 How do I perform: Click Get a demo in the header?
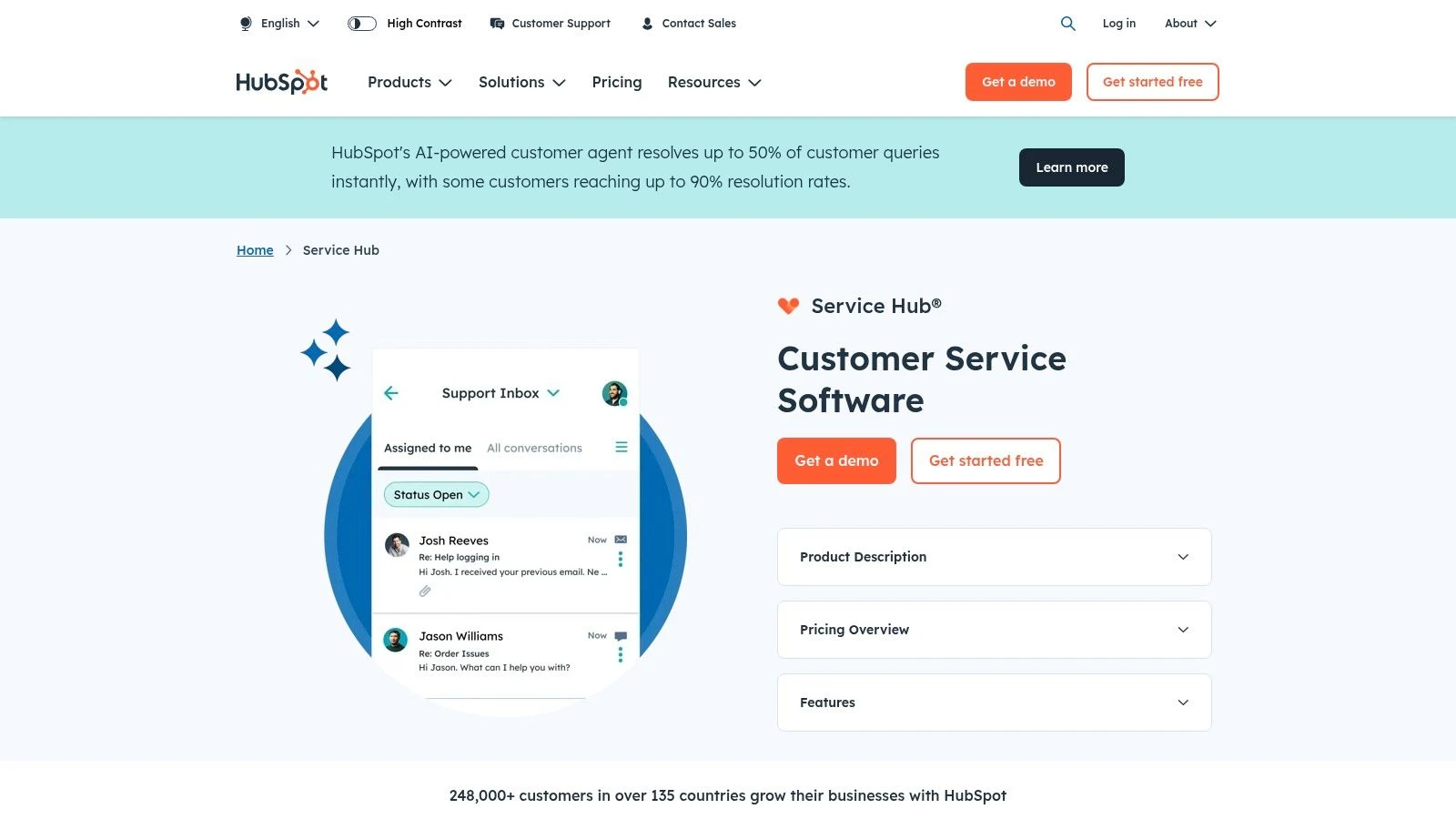coord(1018,82)
